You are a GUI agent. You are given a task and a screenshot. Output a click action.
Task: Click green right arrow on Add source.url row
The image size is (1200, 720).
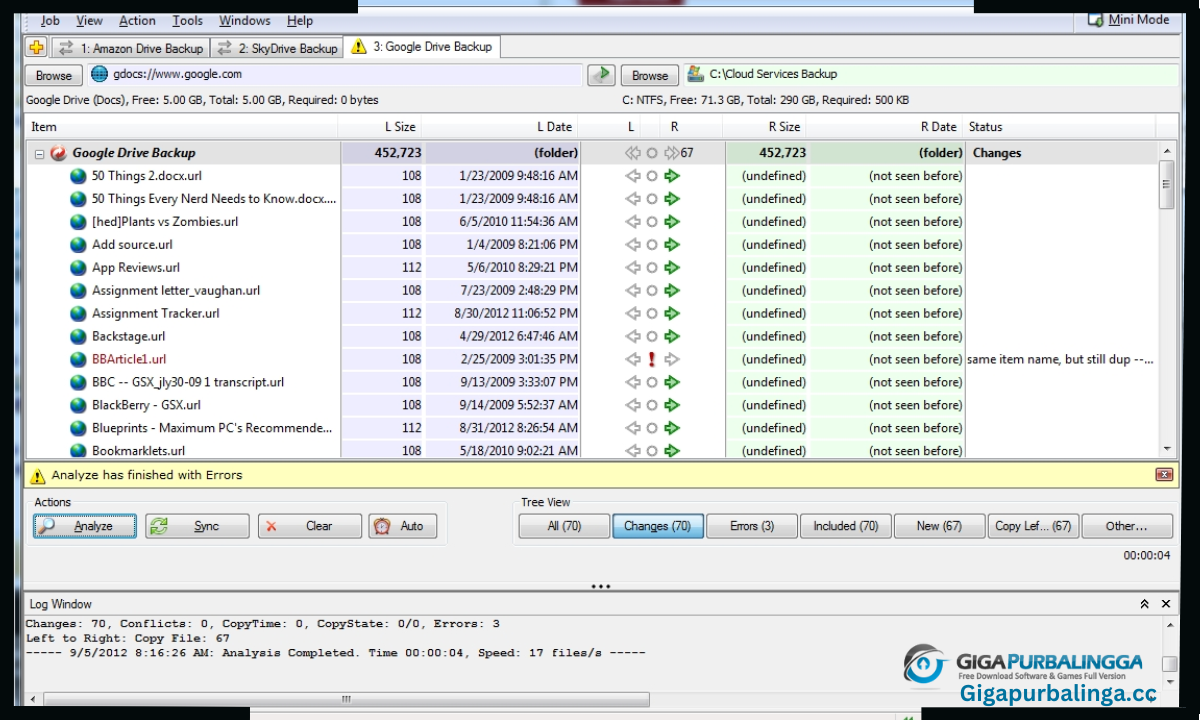pyautogui.click(x=671, y=245)
